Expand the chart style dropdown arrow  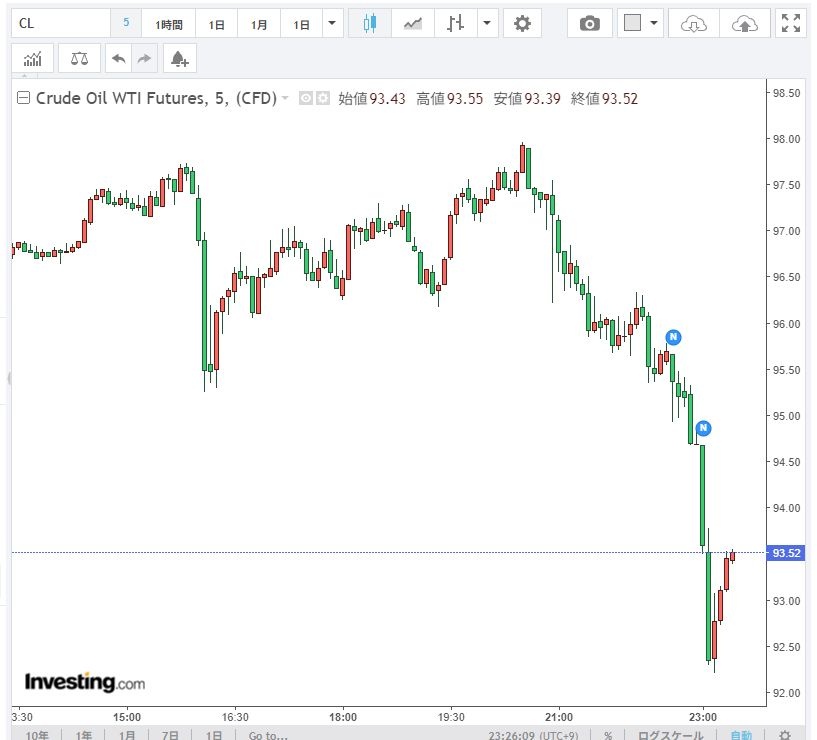[x=486, y=23]
